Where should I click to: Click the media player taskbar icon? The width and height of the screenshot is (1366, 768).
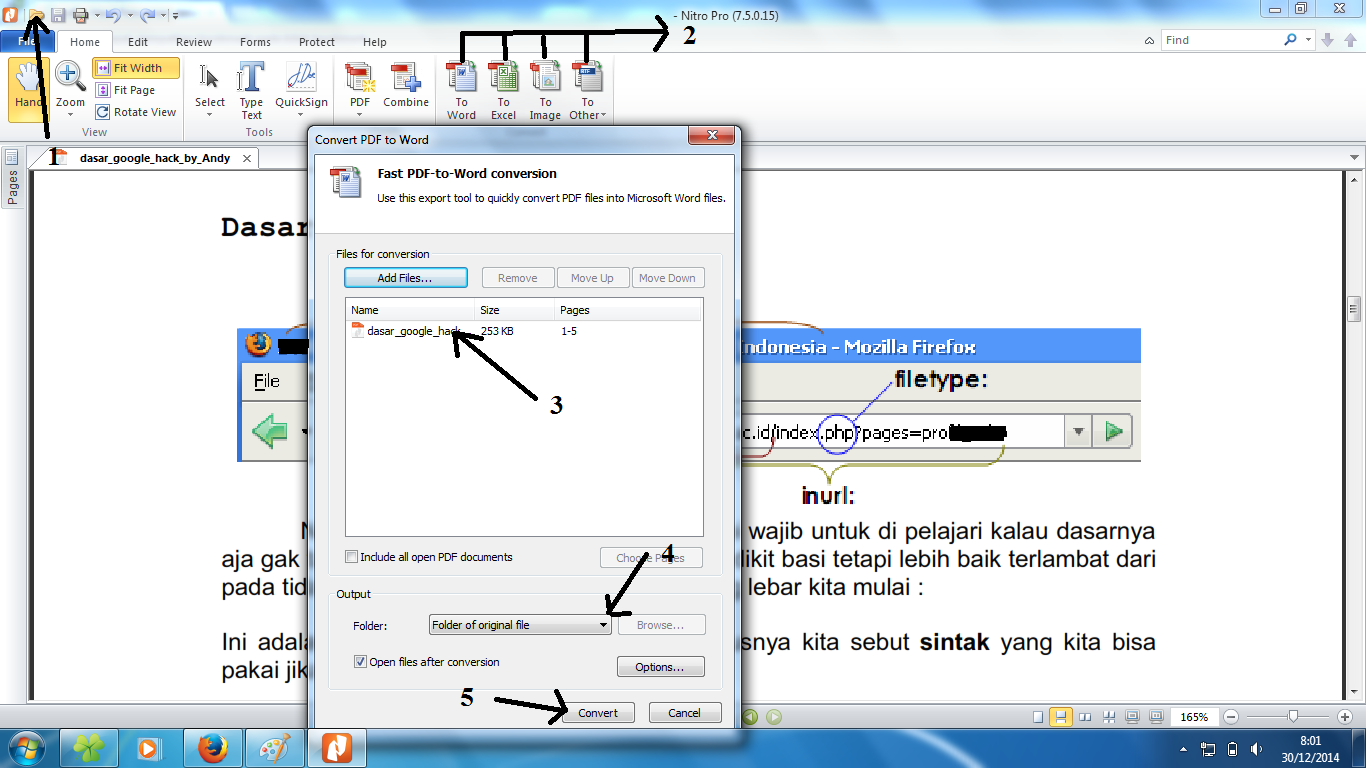pos(149,748)
